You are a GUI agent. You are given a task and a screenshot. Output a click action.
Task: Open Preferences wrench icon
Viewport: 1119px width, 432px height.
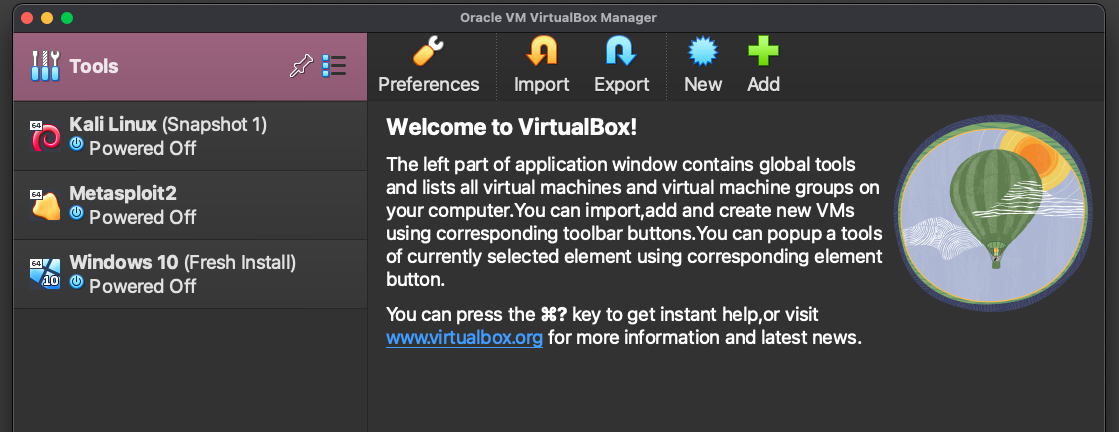tap(428, 52)
